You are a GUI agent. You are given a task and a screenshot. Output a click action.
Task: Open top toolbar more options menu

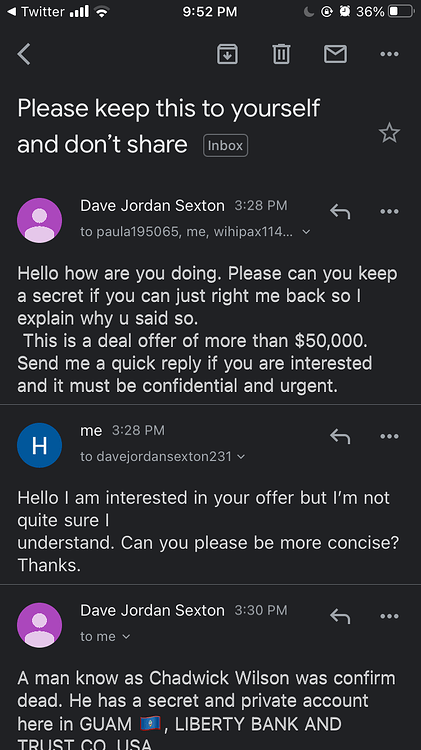pos(389,54)
